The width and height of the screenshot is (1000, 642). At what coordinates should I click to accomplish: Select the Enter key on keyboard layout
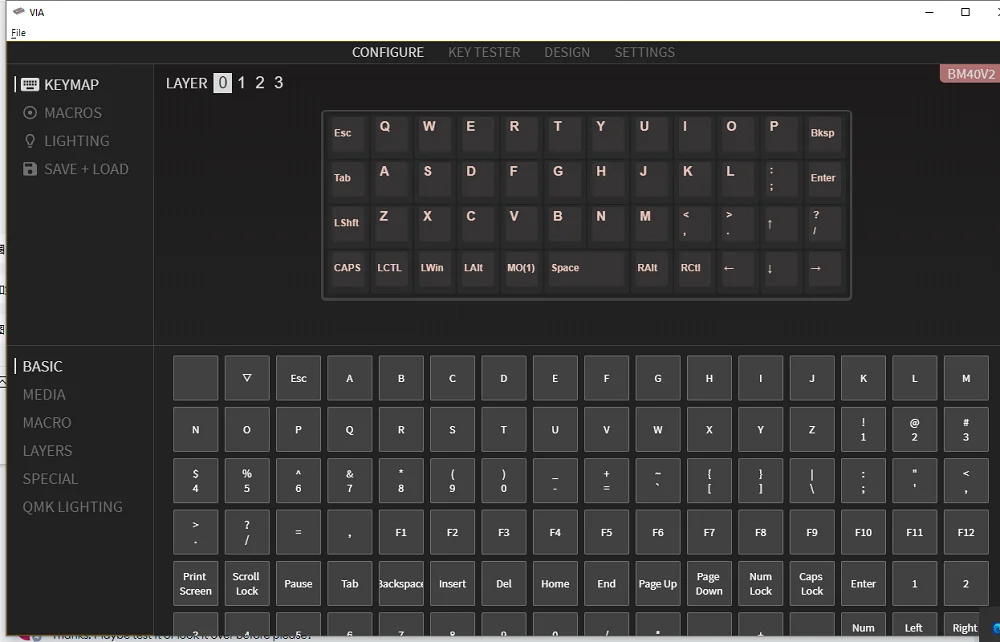(x=823, y=178)
